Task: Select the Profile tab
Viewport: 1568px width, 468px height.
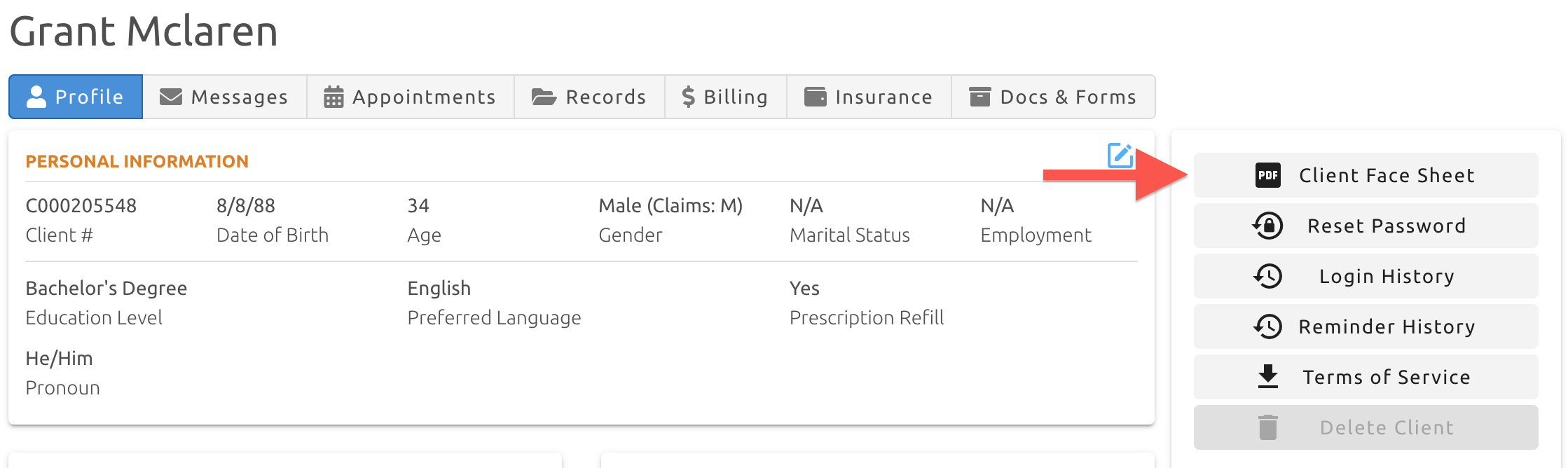Action: pos(76,97)
